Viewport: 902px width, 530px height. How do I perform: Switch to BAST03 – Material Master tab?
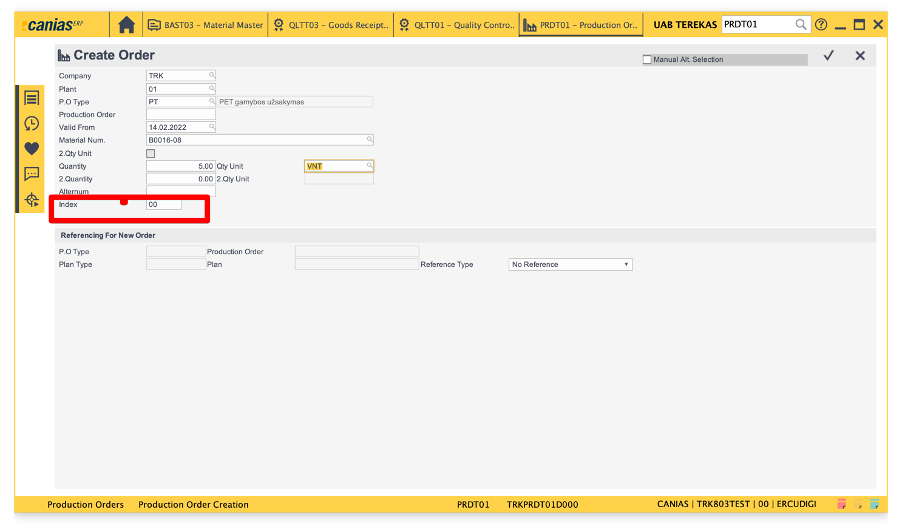click(205, 24)
